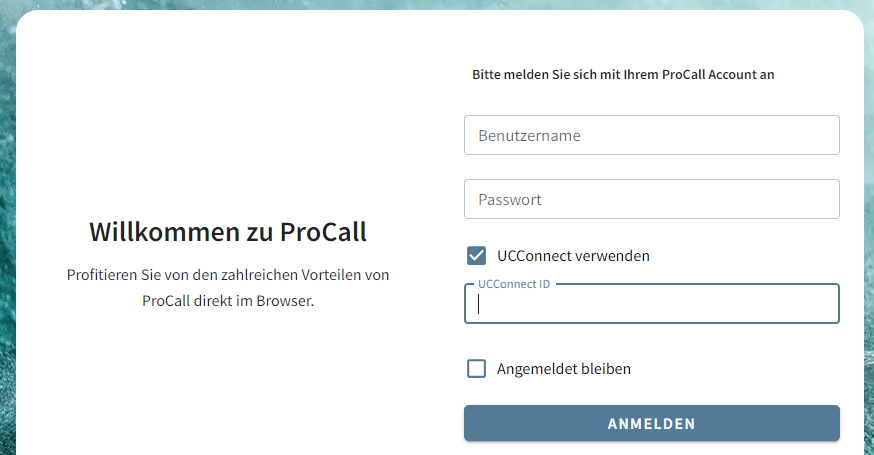
Task: Click the floating "UCConnect ID" field label
Action: [514, 284]
